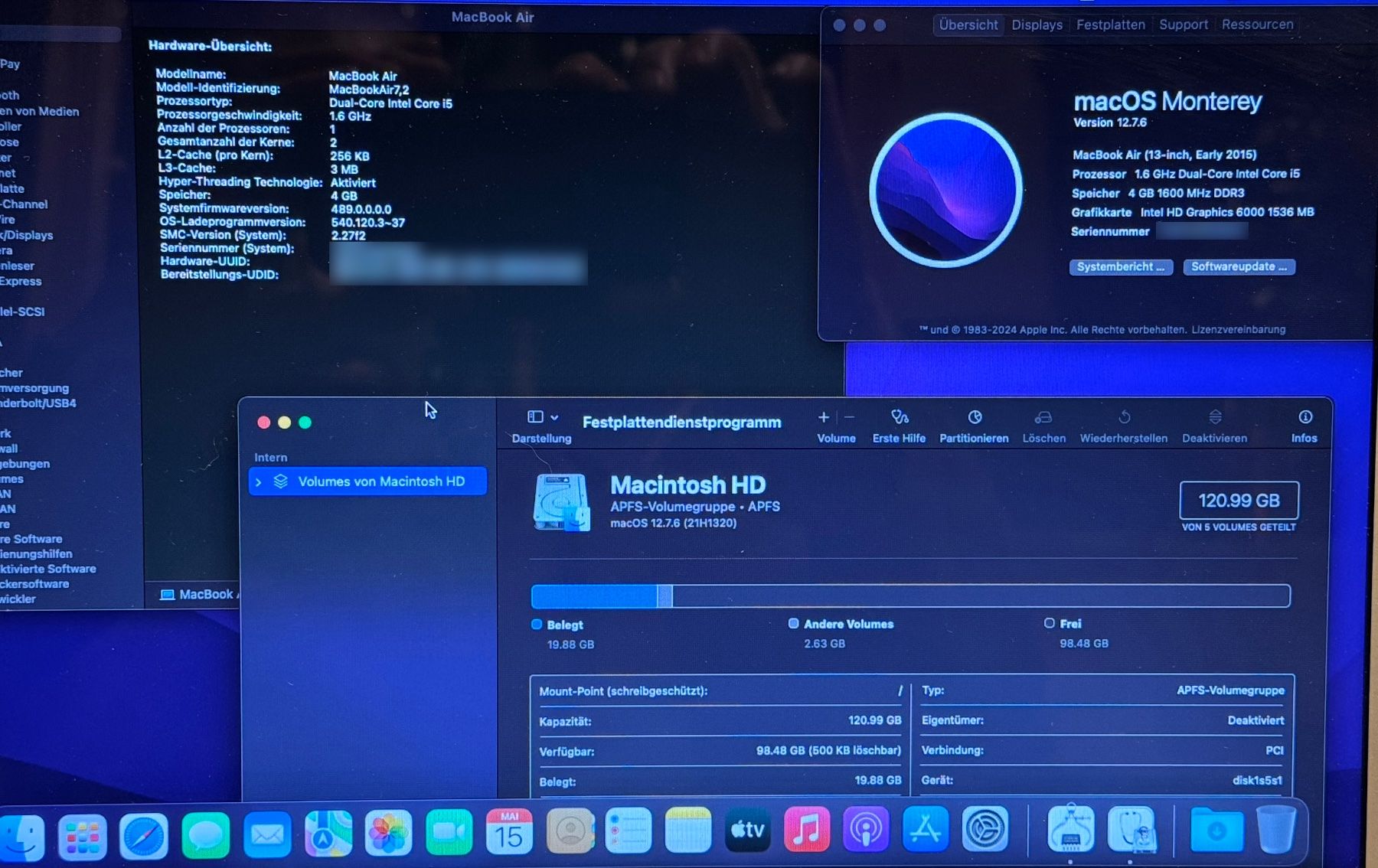Expand Volumes von Macintosh HD in sidebar
Viewport: 1378px width, 868px height.
(x=259, y=482)
